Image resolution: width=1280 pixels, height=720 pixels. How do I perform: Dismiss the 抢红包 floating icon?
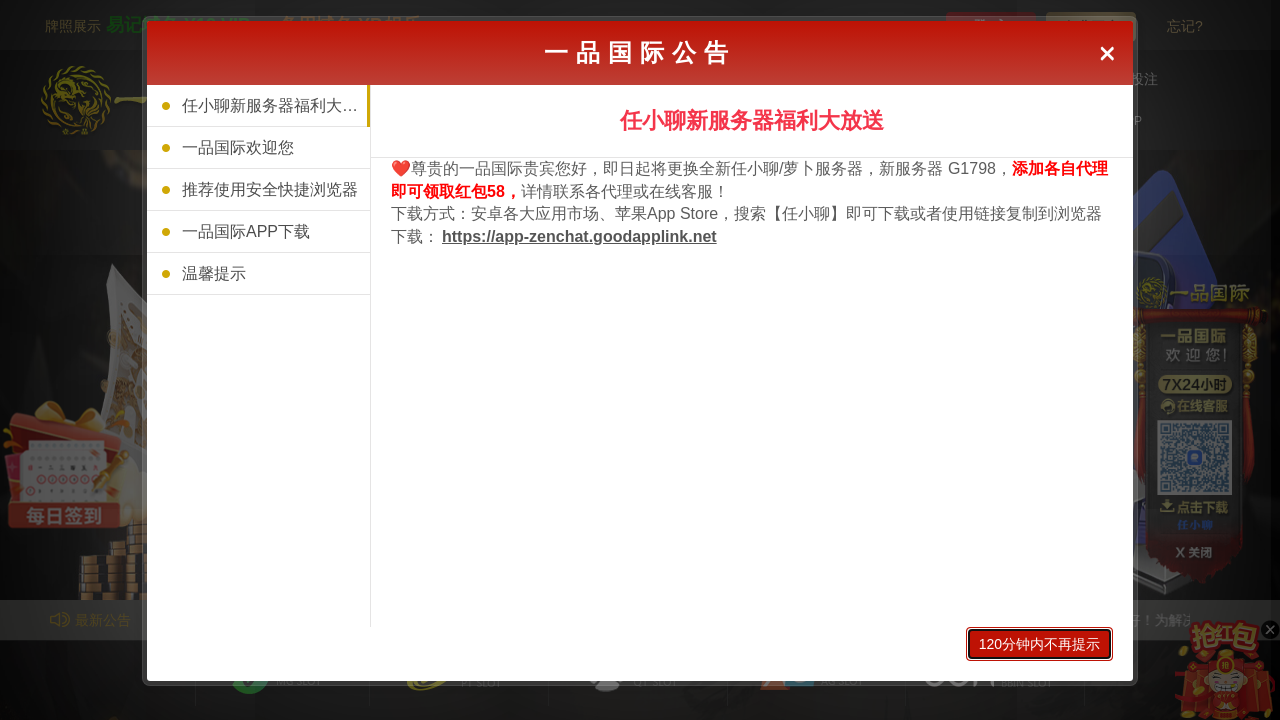pos(1270,629)
